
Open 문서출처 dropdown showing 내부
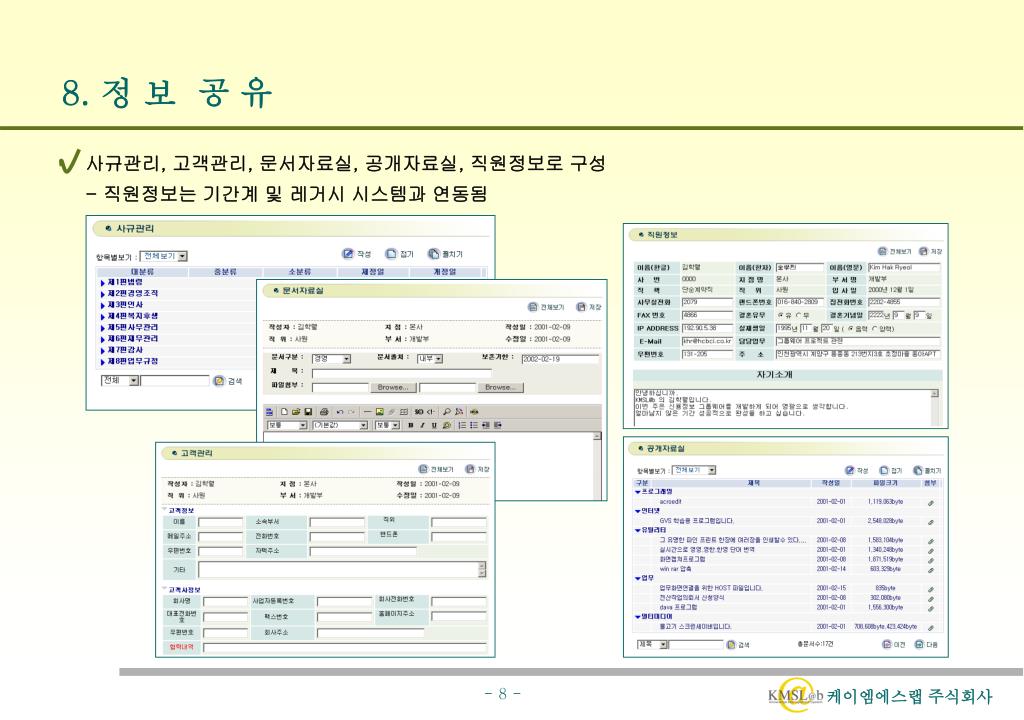point(430,359)
